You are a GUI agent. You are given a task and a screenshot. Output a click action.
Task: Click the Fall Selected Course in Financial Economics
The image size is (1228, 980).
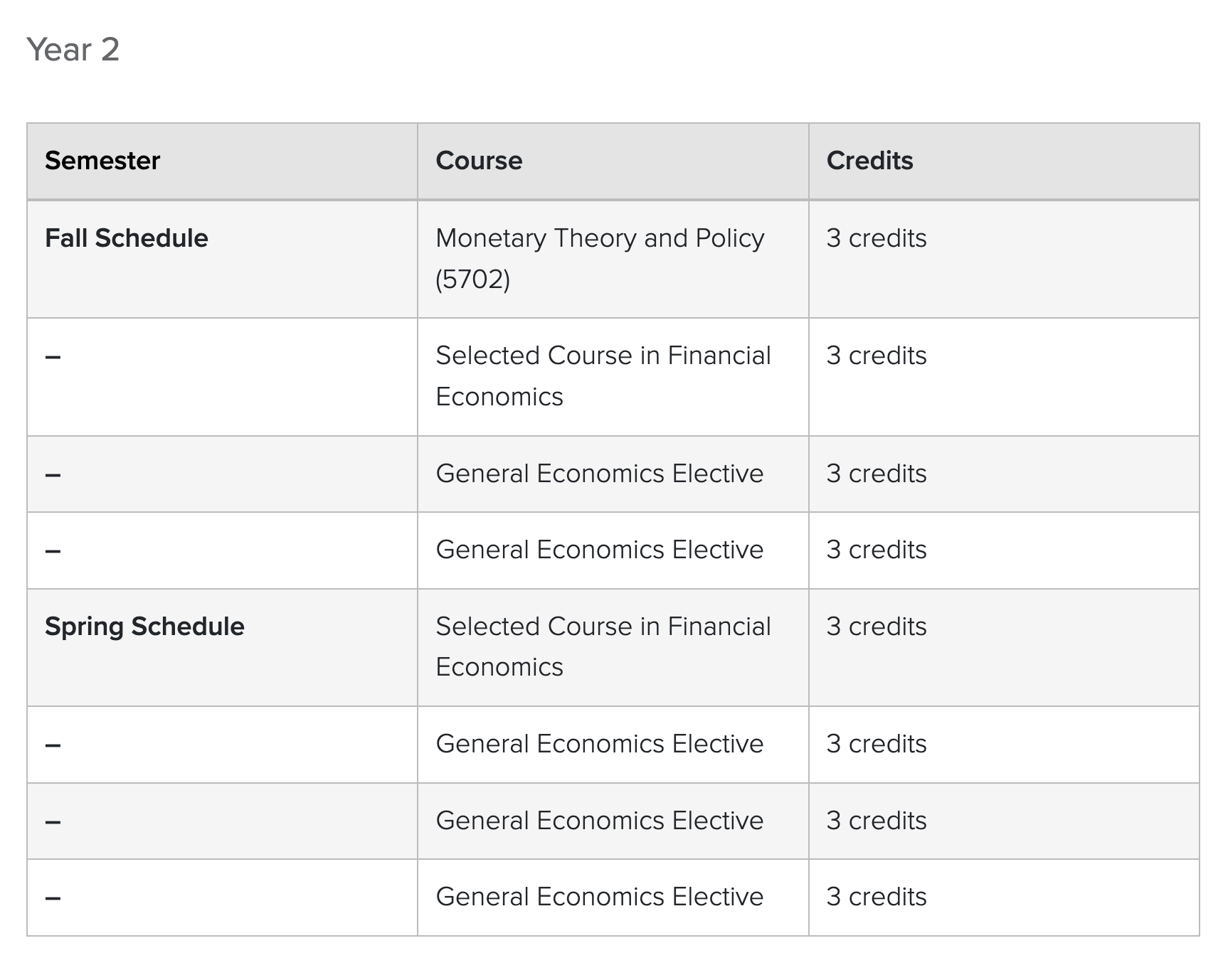(x=603, y=376)
